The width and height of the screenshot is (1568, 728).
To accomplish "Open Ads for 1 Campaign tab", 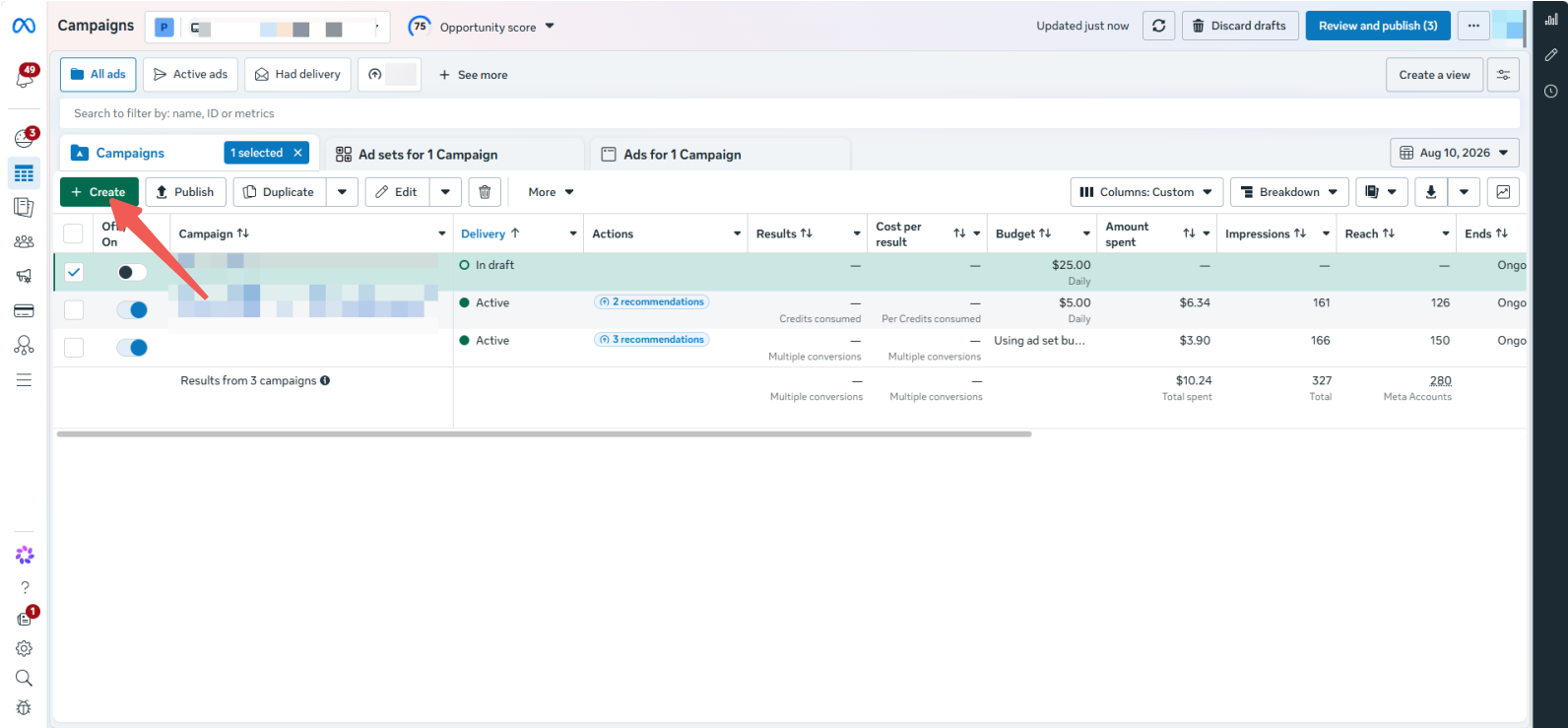I will tap(720, 155).
